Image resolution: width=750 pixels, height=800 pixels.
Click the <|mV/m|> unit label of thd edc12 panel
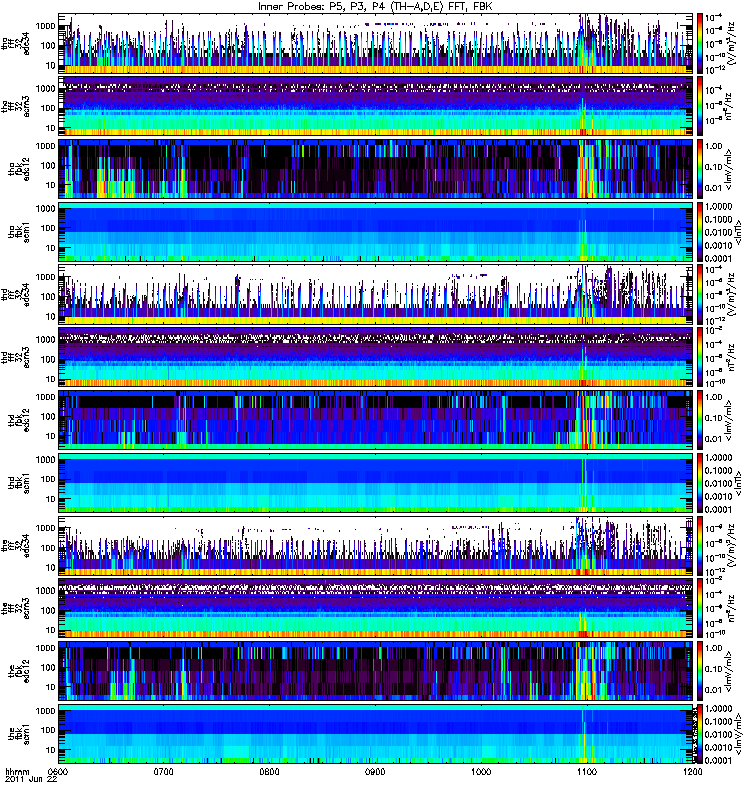pos(728,420)
